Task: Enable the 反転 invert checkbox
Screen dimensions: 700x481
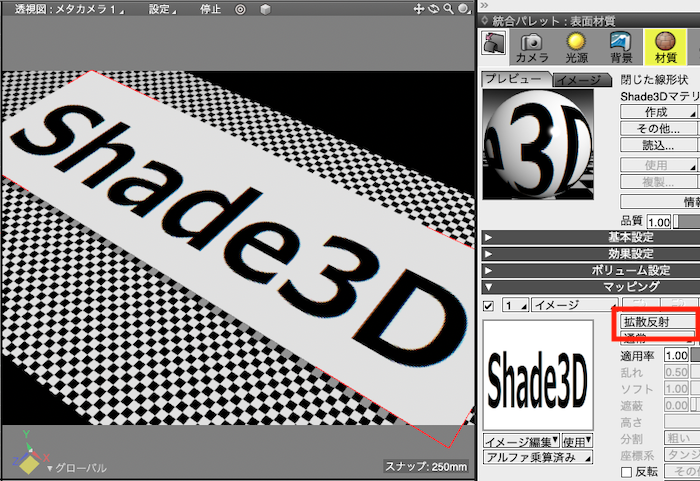Action: coord(627,472)
